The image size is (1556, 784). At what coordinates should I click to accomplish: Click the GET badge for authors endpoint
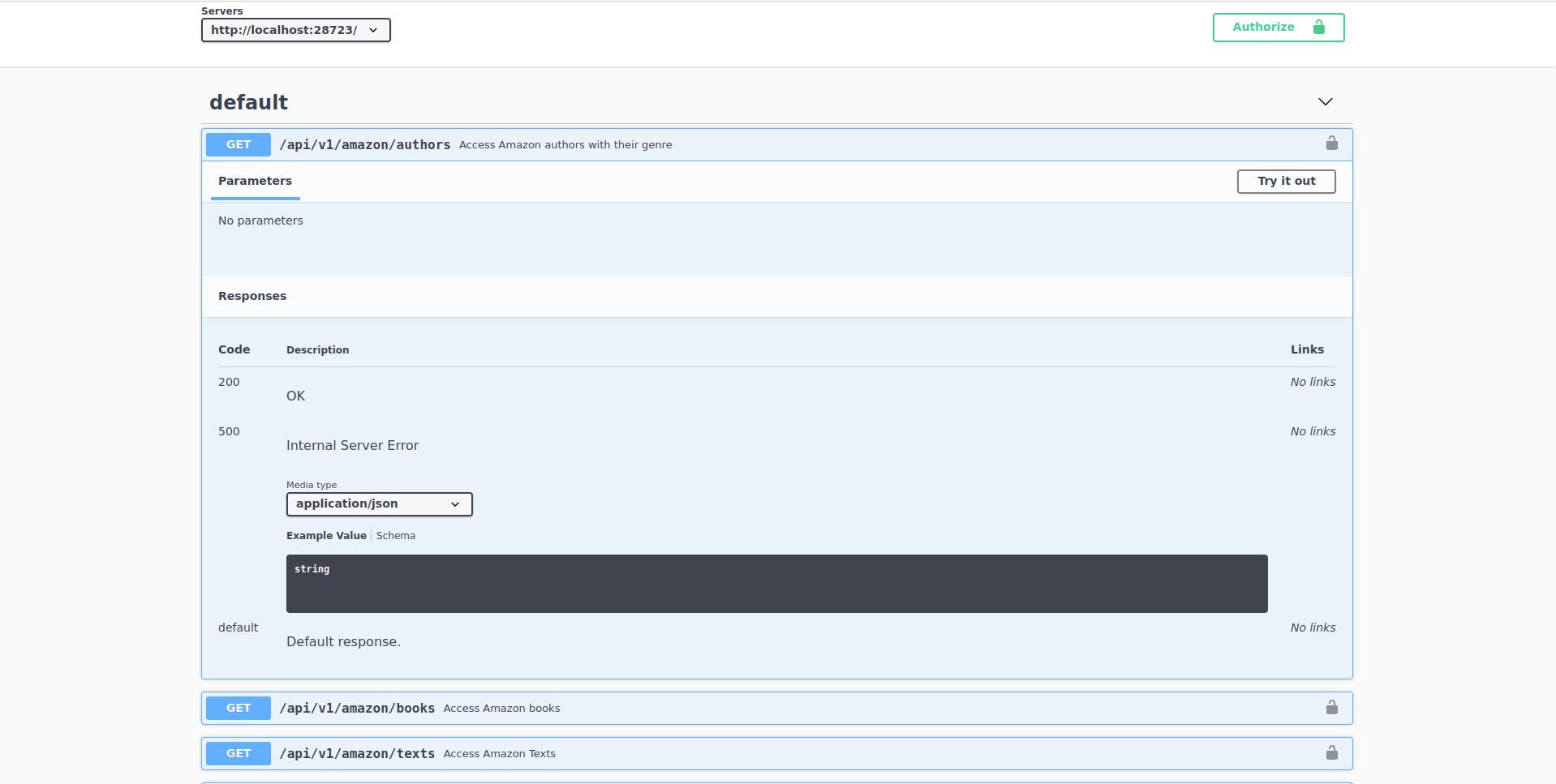[239, 145]
